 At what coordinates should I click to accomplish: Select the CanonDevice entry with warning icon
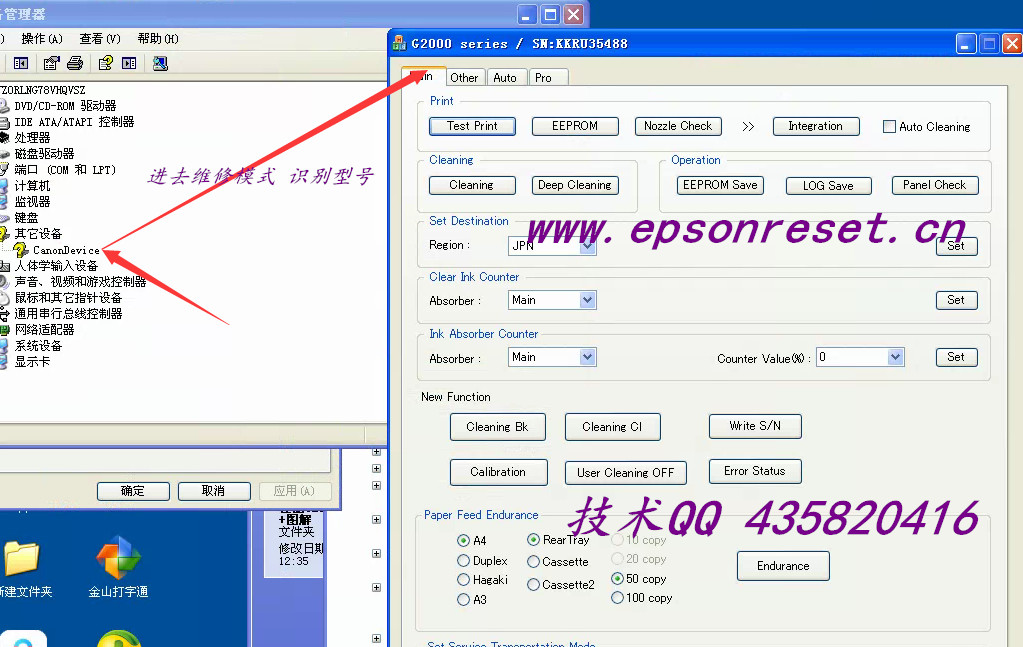point(66,250)
